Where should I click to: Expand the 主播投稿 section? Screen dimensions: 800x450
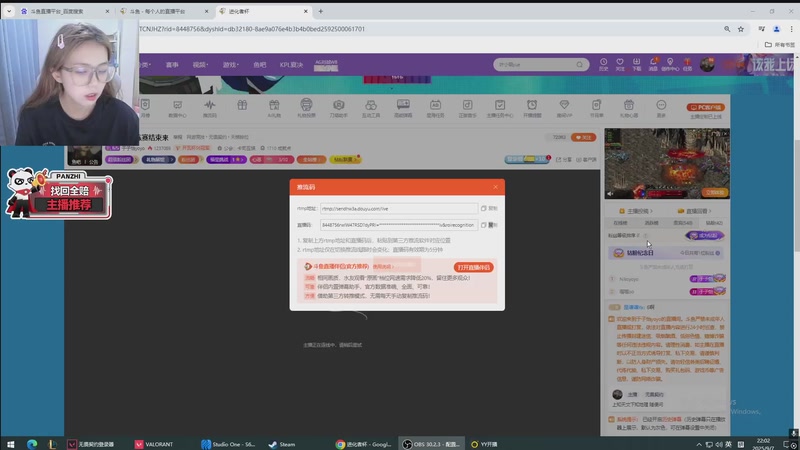[x=636, y=211]
